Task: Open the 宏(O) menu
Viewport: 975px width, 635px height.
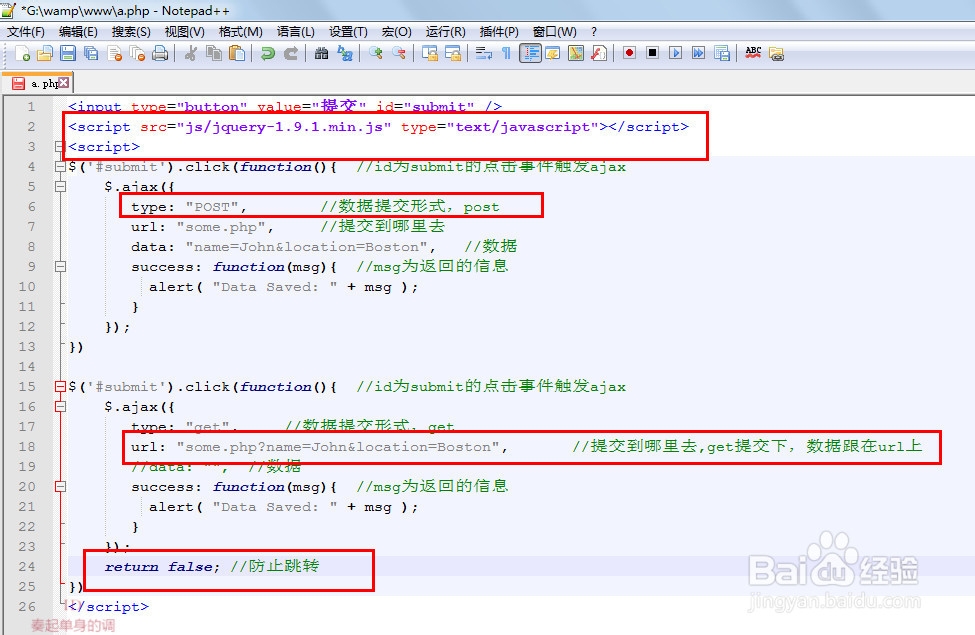Action: pyautogui.click(x=396, y=31)
